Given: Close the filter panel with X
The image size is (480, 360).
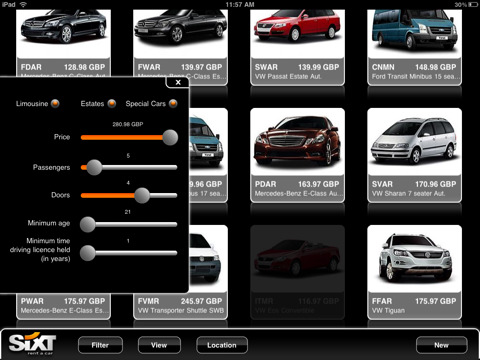Looking at the screenshot, I should 178,82.
